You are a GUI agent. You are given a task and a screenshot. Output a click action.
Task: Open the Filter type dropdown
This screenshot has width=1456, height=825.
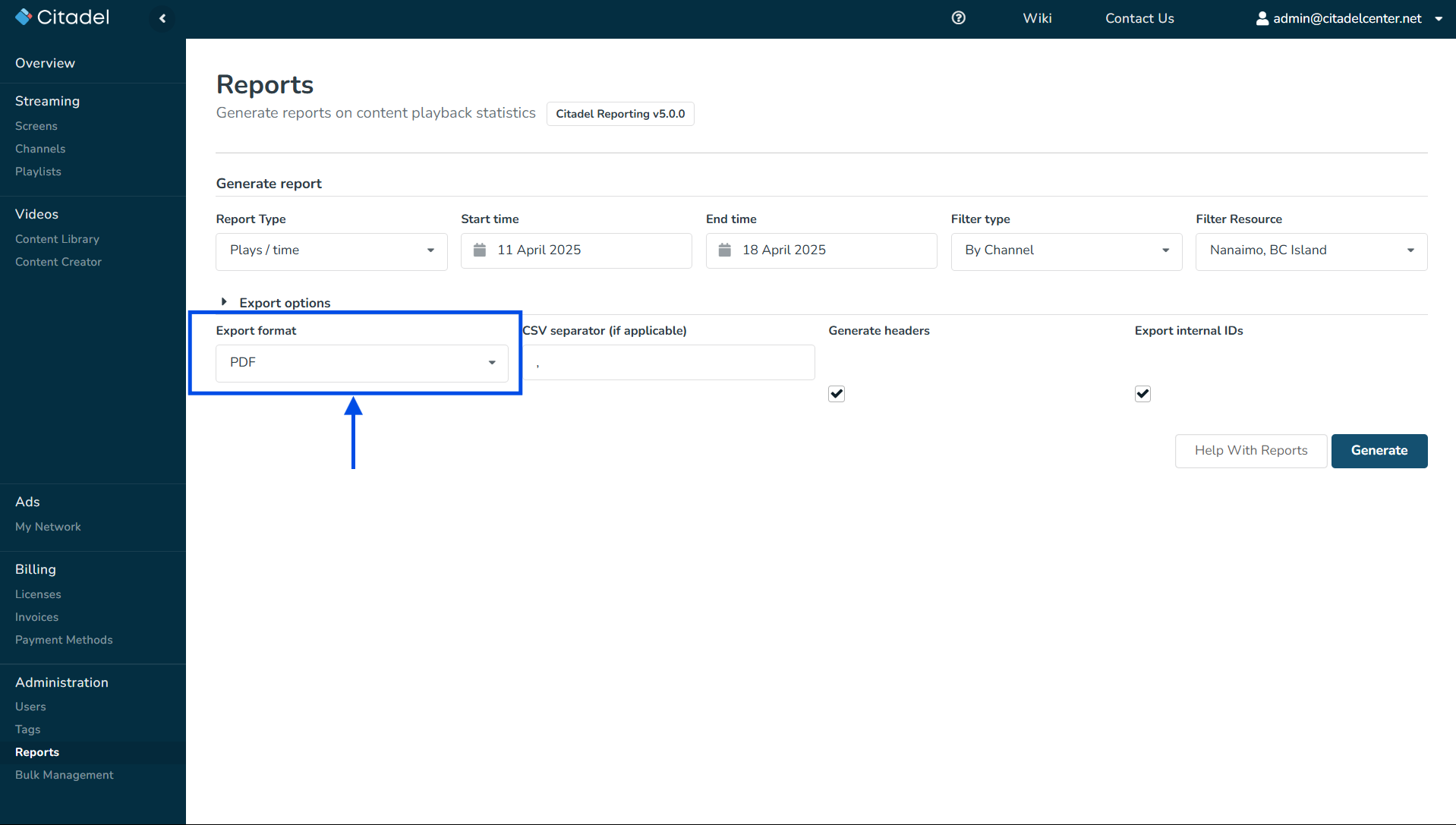pos(1067,251)
